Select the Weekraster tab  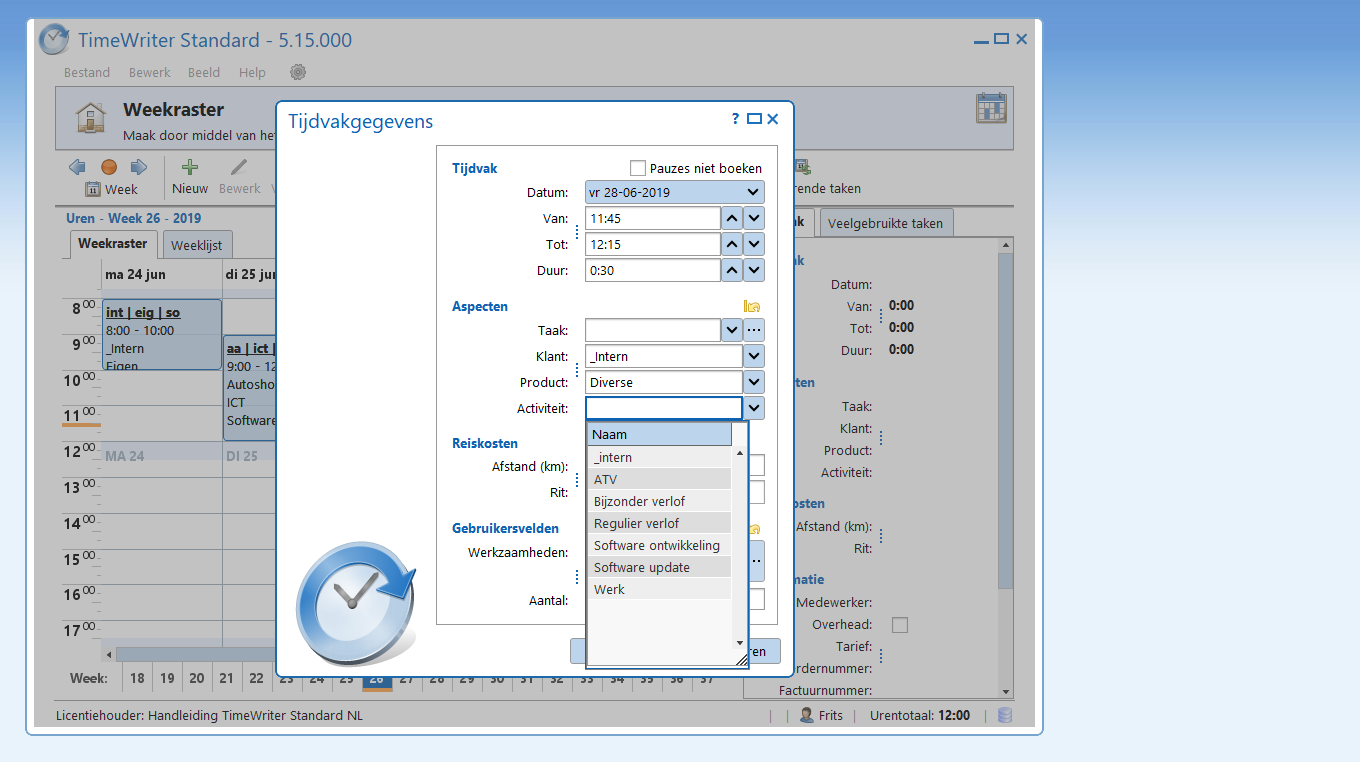coord(113,243)
